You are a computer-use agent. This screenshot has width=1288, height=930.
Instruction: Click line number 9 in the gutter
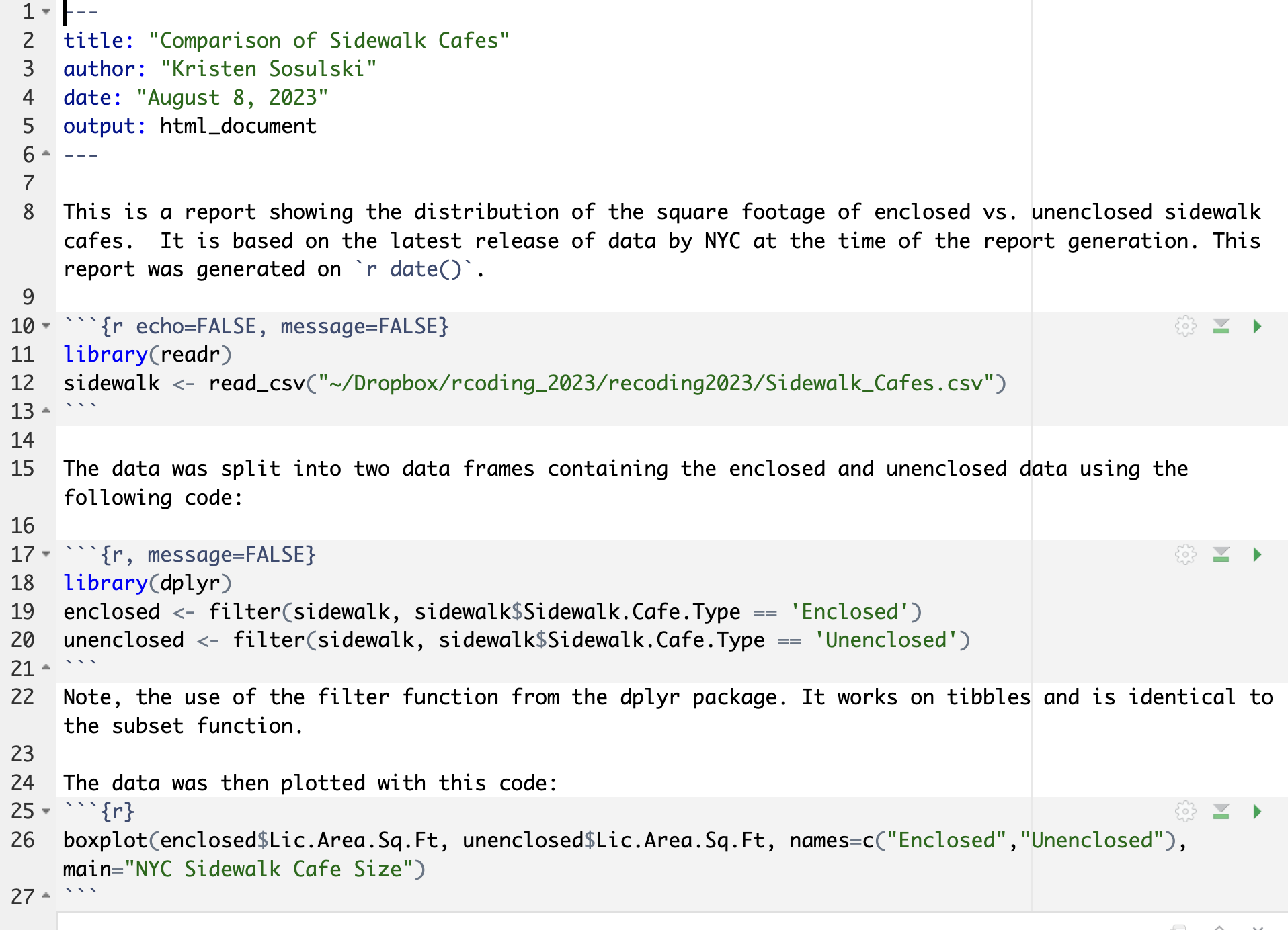click(x=28, y=298)
